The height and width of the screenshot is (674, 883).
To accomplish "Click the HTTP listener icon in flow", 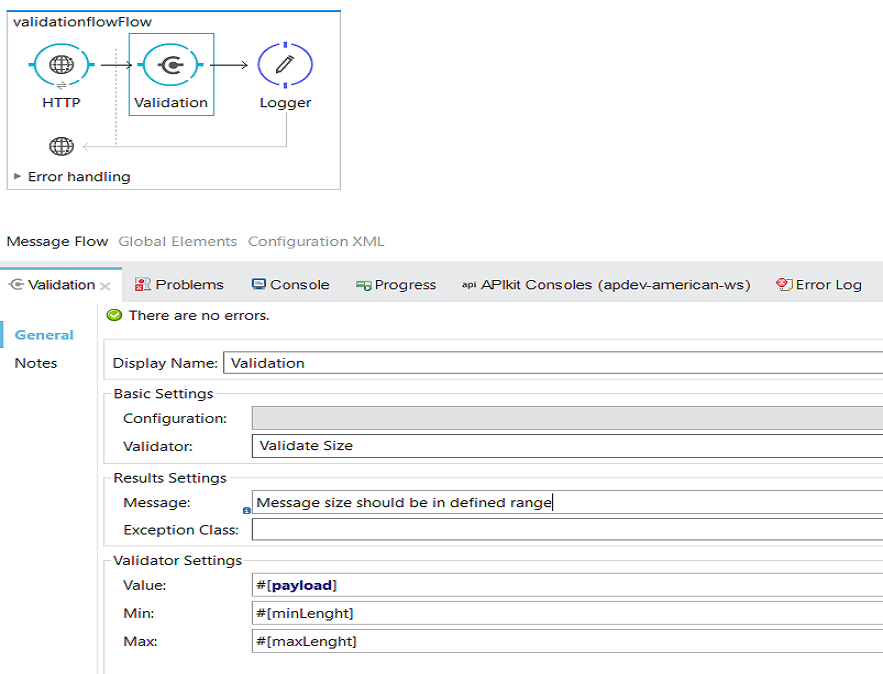I will (62, 65).
